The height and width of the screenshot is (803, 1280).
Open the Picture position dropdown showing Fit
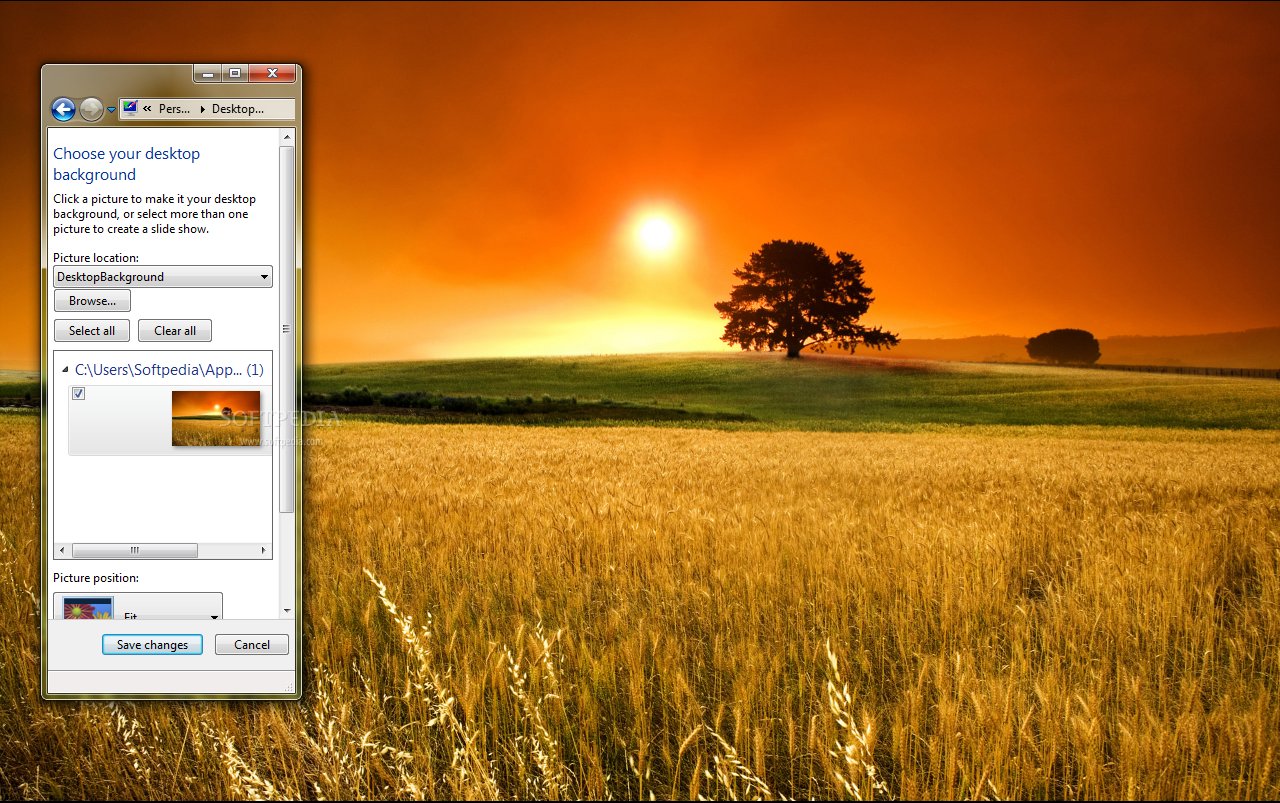coord(138,607)
